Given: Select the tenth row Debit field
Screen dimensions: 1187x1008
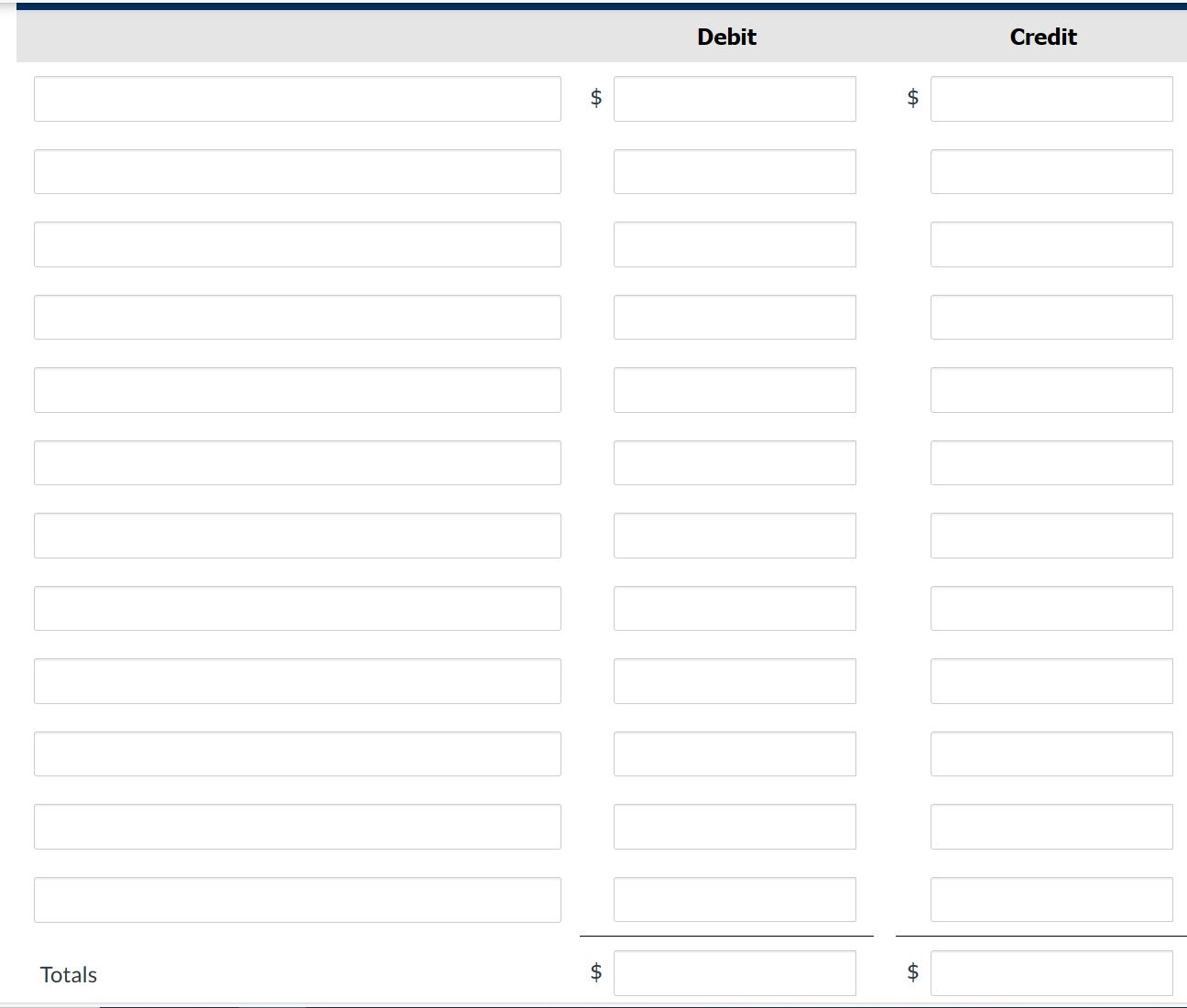Looking at the screenshot, I should tap(735, 753).
